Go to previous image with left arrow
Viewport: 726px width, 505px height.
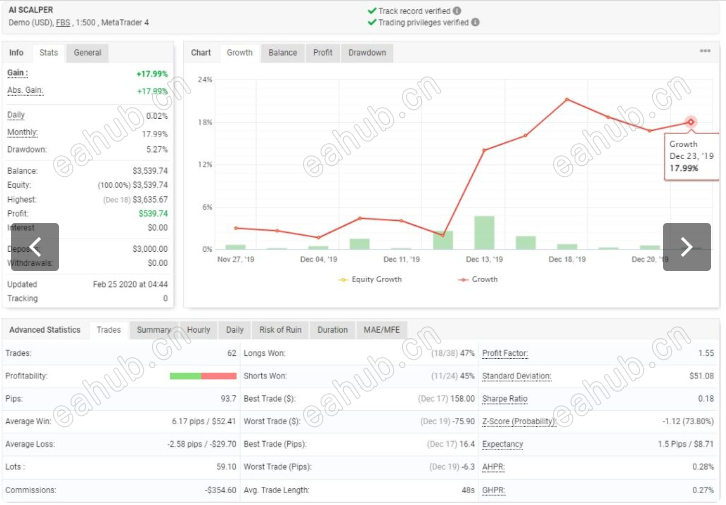click(x=35, y=247)
